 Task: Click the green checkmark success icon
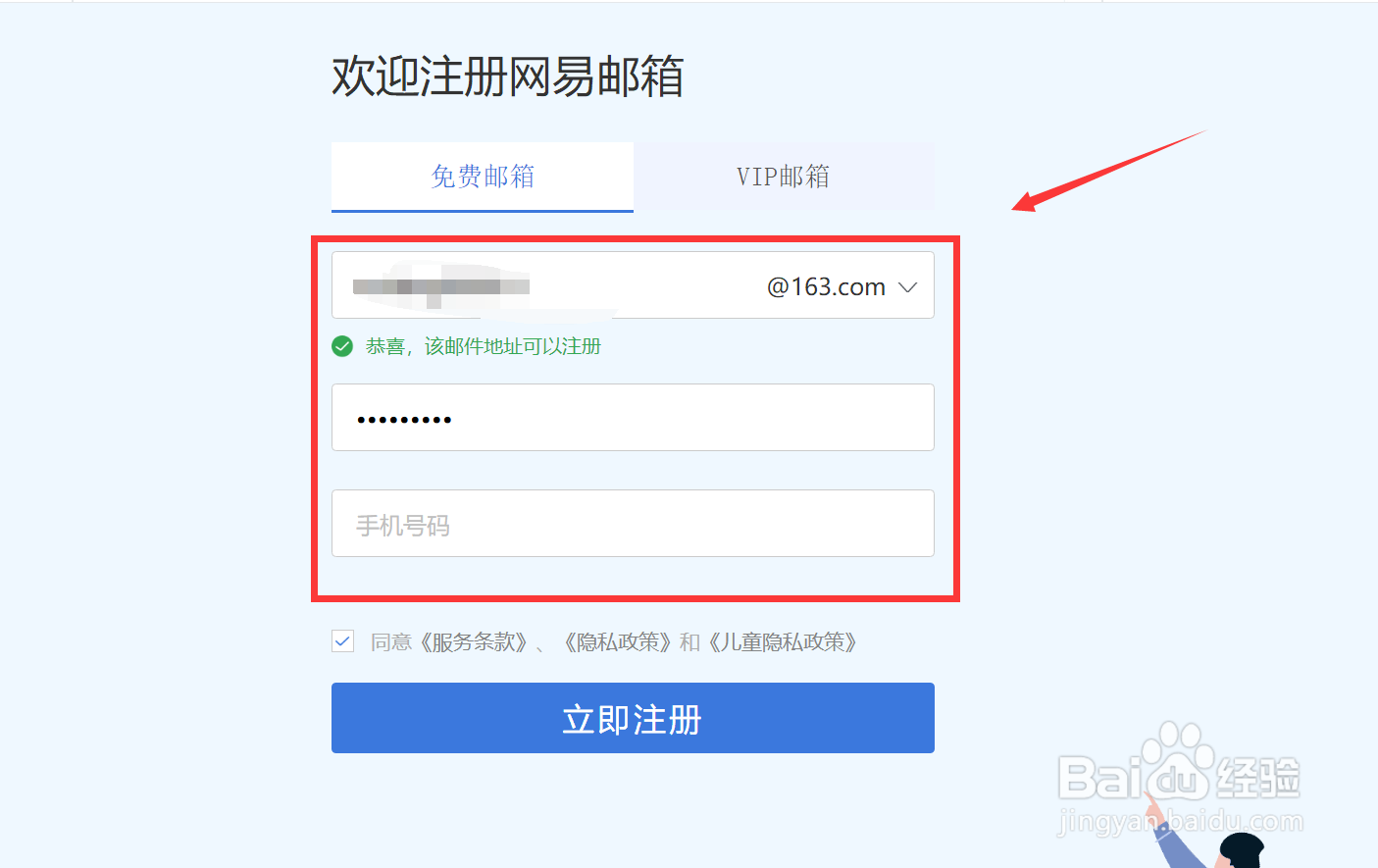coord(342,346)
